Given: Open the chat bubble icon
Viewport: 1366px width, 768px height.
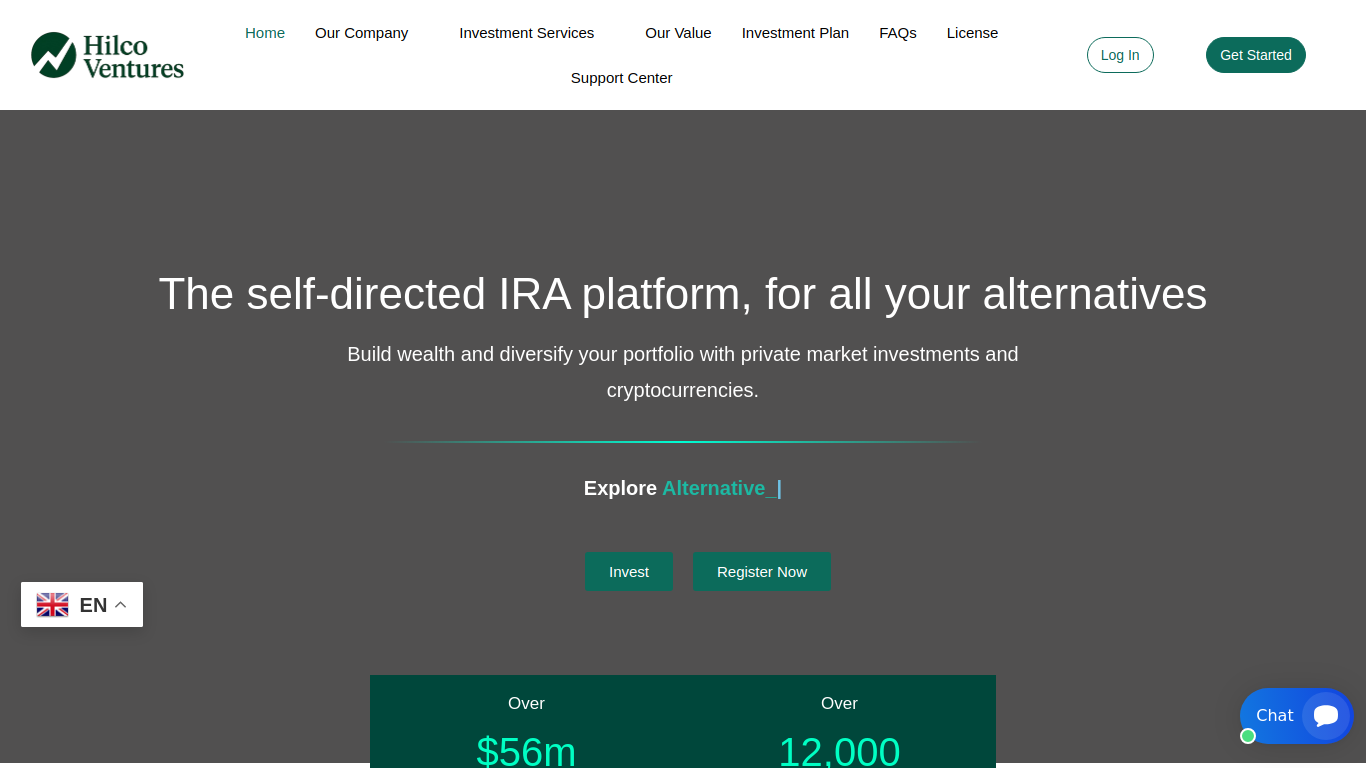Looking at the screenshot, I should pos(1326,715).
